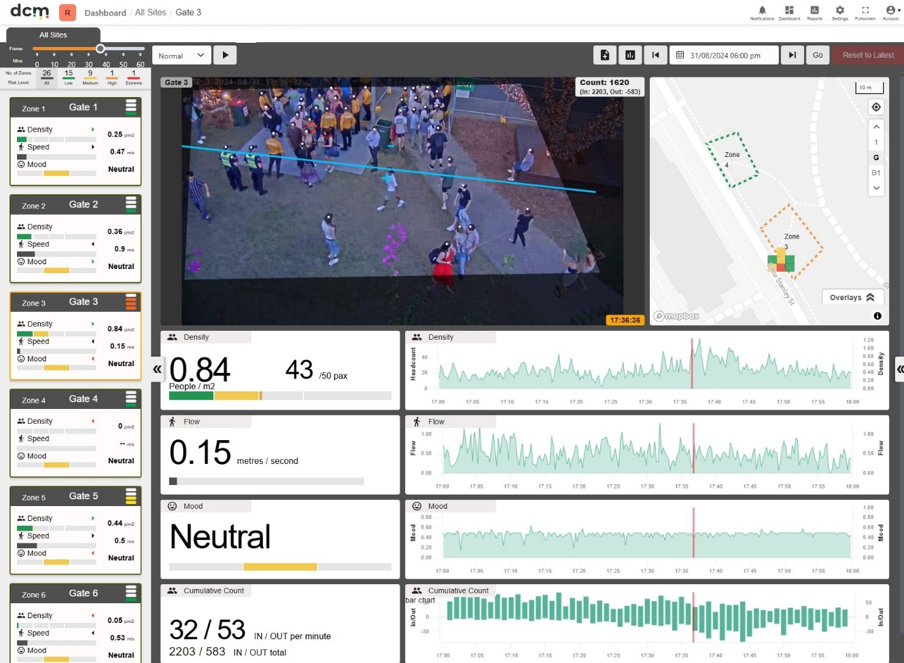The image size is (904, 663).
Task: Expand the Density arrow in Gate 1 card
Action: [93, 130]
